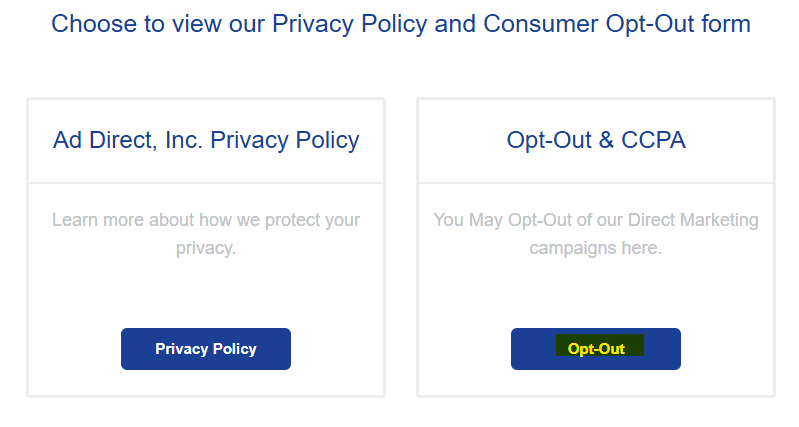Click the page heading about Privacy Policy
799x427 pixels.
click(400, 23)
